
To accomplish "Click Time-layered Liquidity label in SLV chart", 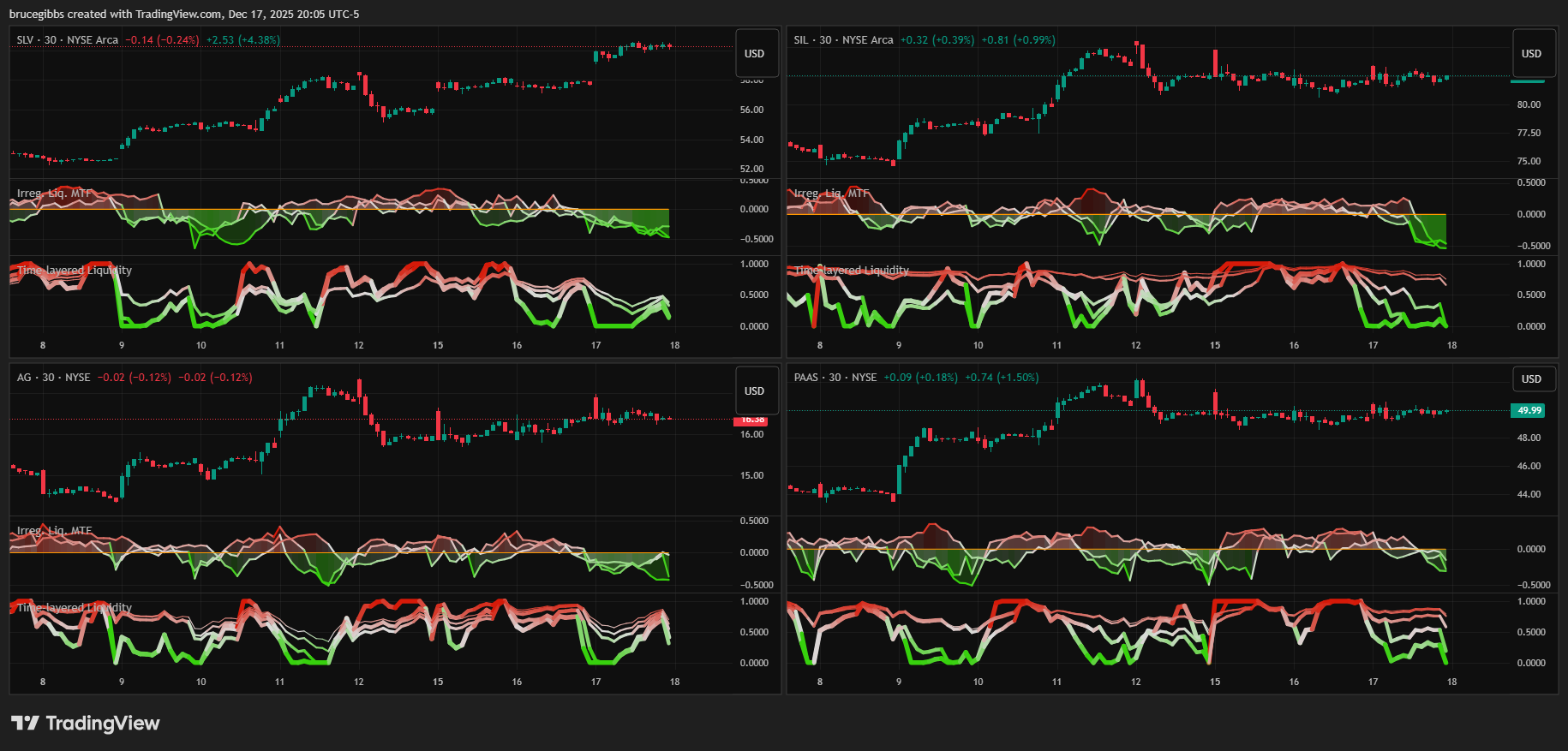I will [x=75, y=271].
